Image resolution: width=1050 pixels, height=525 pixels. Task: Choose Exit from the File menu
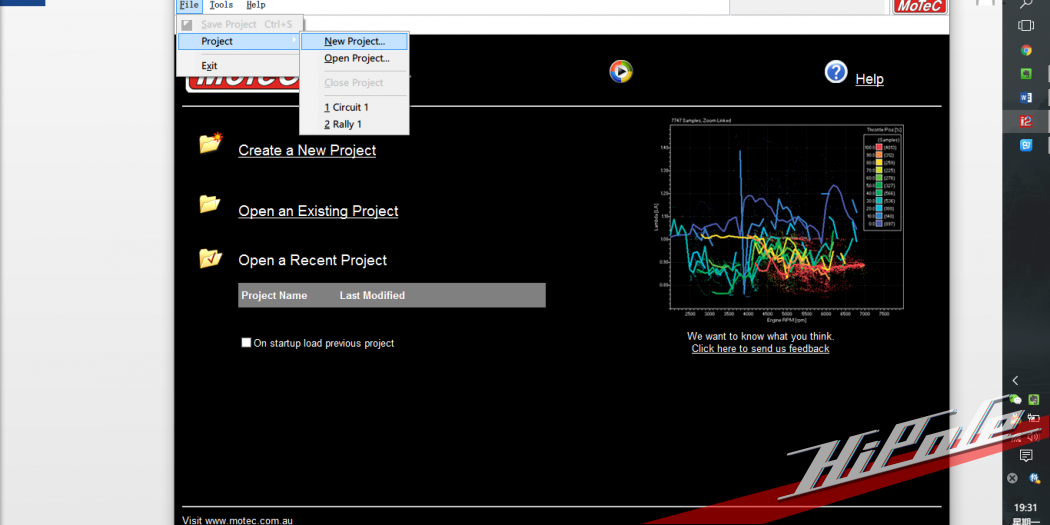[210, 66]
